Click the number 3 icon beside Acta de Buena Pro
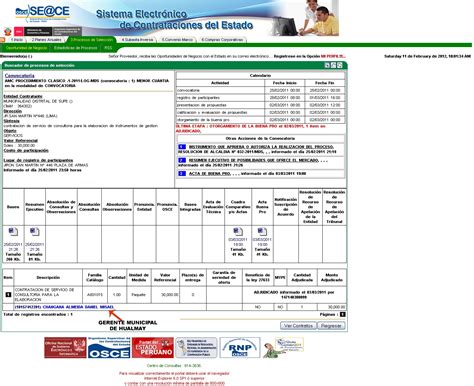The height and width of the screenshot is (386, 474). coord(182,174)
